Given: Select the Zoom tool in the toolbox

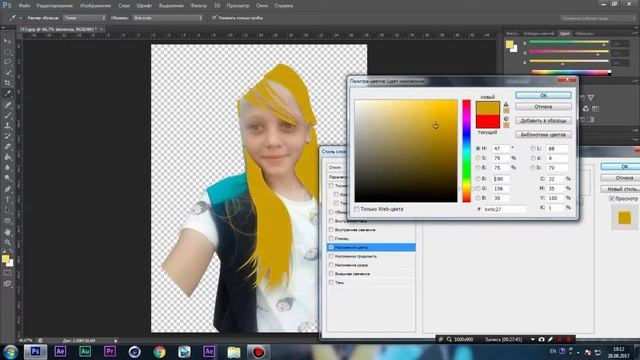Looking at the screenshot, I should point(7,242).
